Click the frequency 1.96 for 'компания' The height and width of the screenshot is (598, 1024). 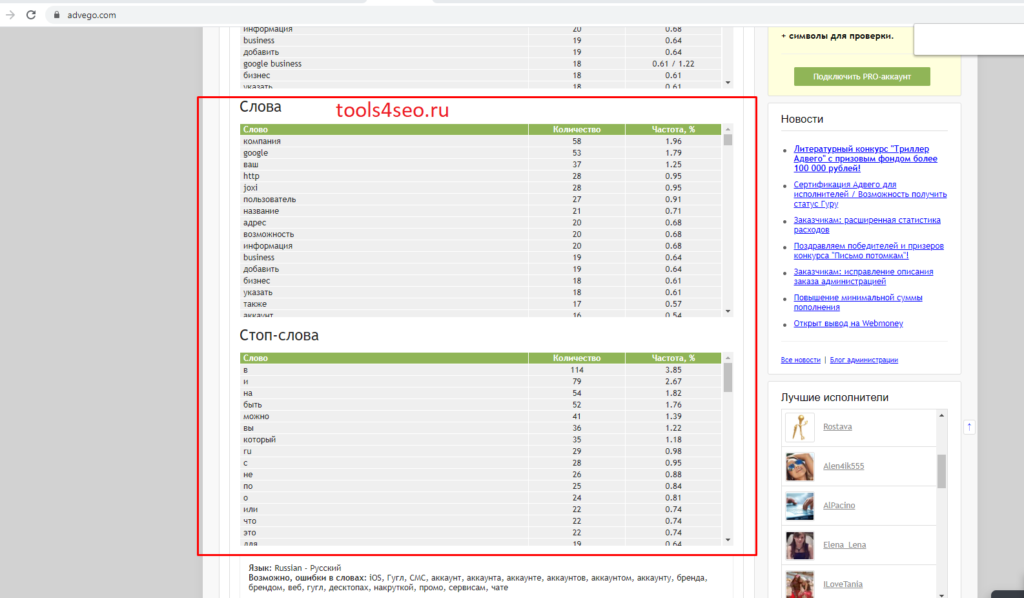point(673,141)
